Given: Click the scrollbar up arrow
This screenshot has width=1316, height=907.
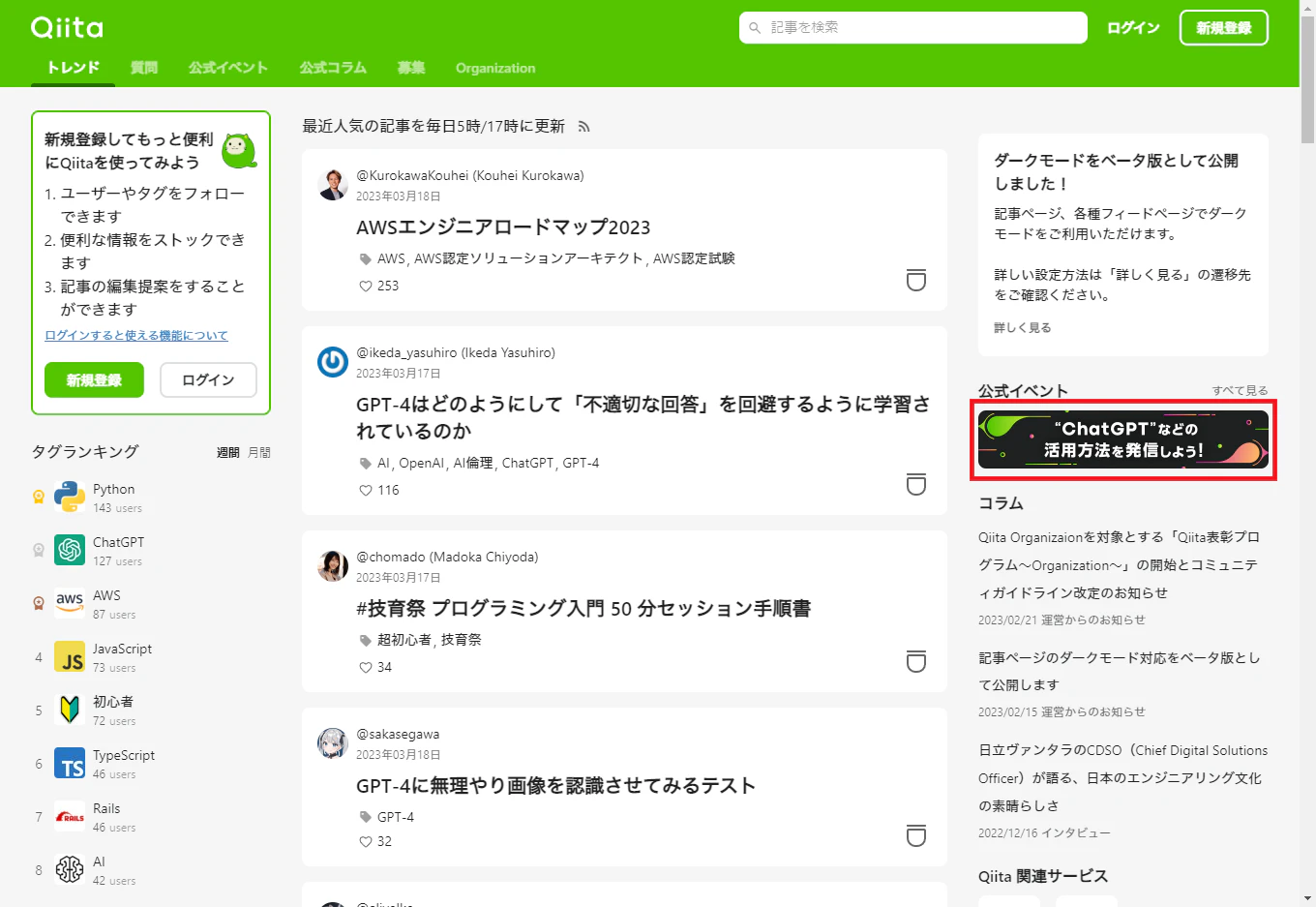Looking at the screenshot, I should point(1307,8).
